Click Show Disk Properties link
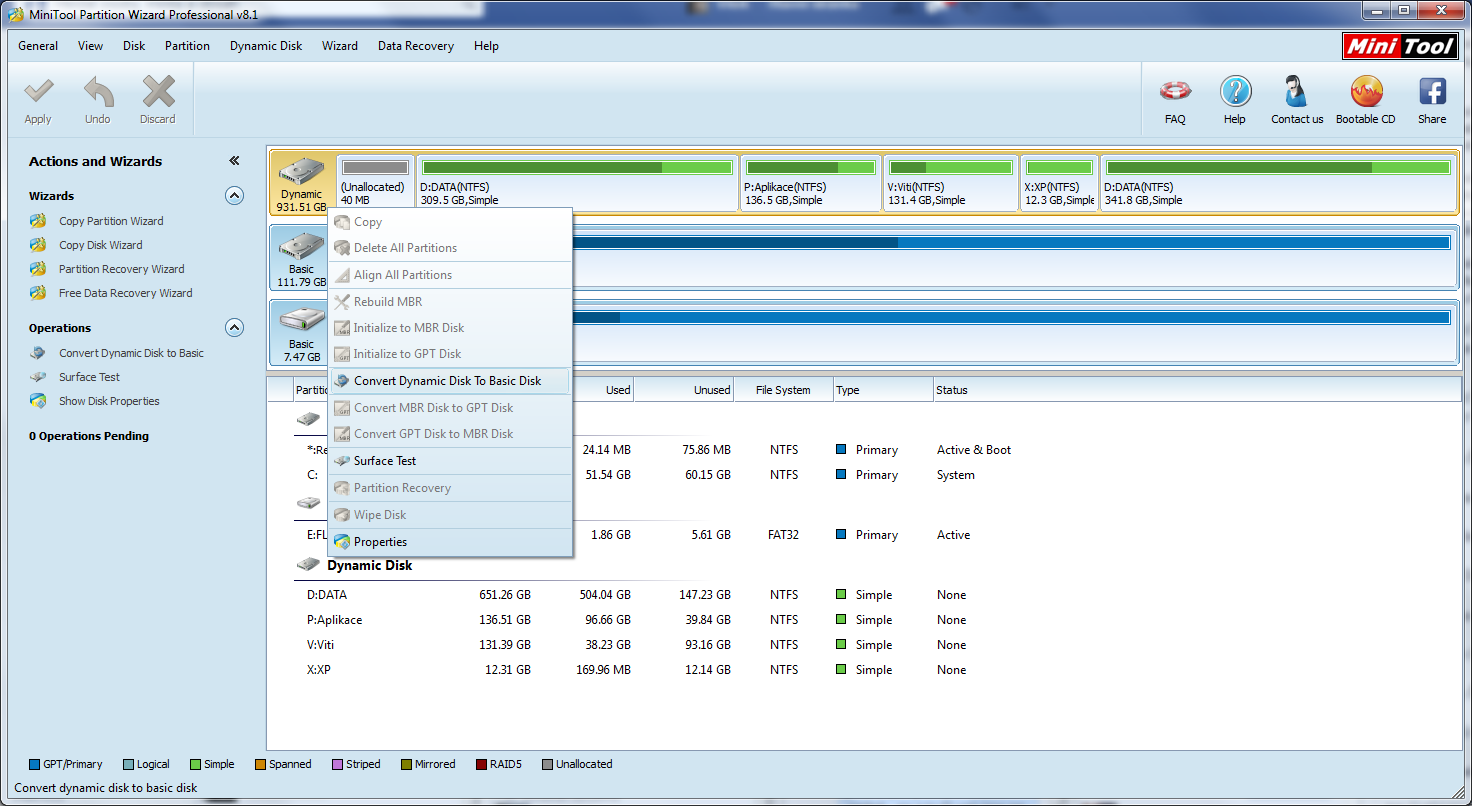The width and height of the screenshot is (1472, 806). coord(109,401)
